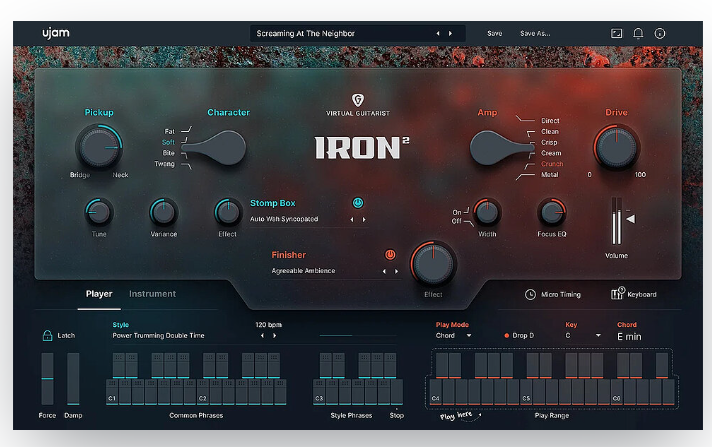
Task: Click the Pickup knob
Action: [x=99, y=147]
